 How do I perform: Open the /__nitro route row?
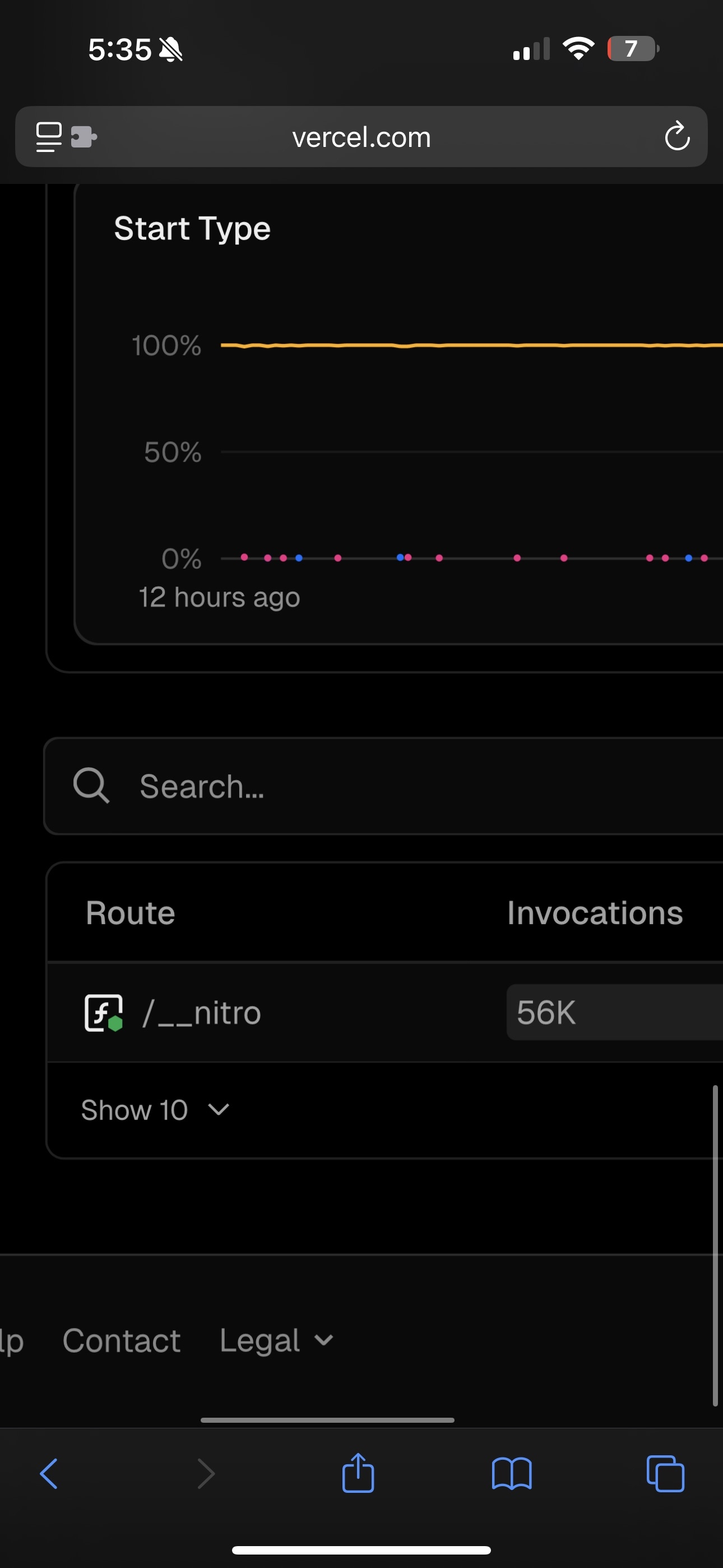click(384, 1012)
